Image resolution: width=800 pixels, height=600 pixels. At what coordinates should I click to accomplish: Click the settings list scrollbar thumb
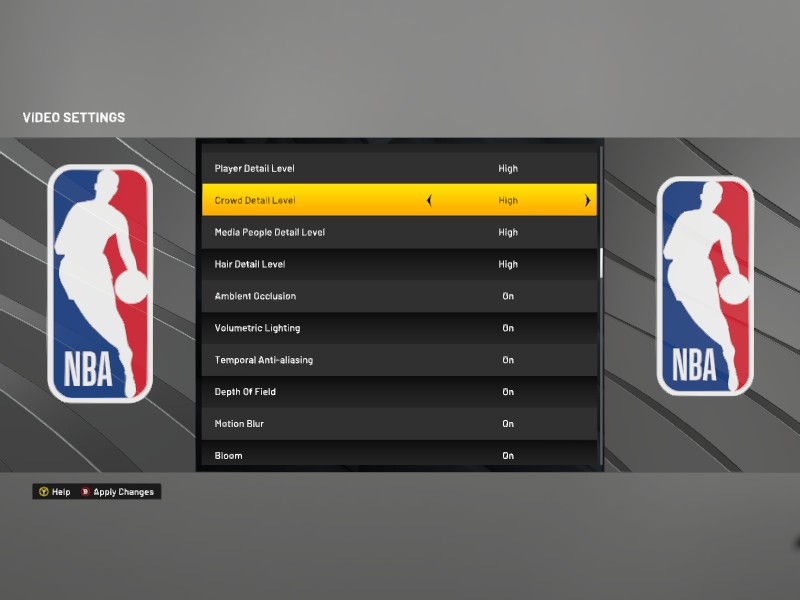601,263
